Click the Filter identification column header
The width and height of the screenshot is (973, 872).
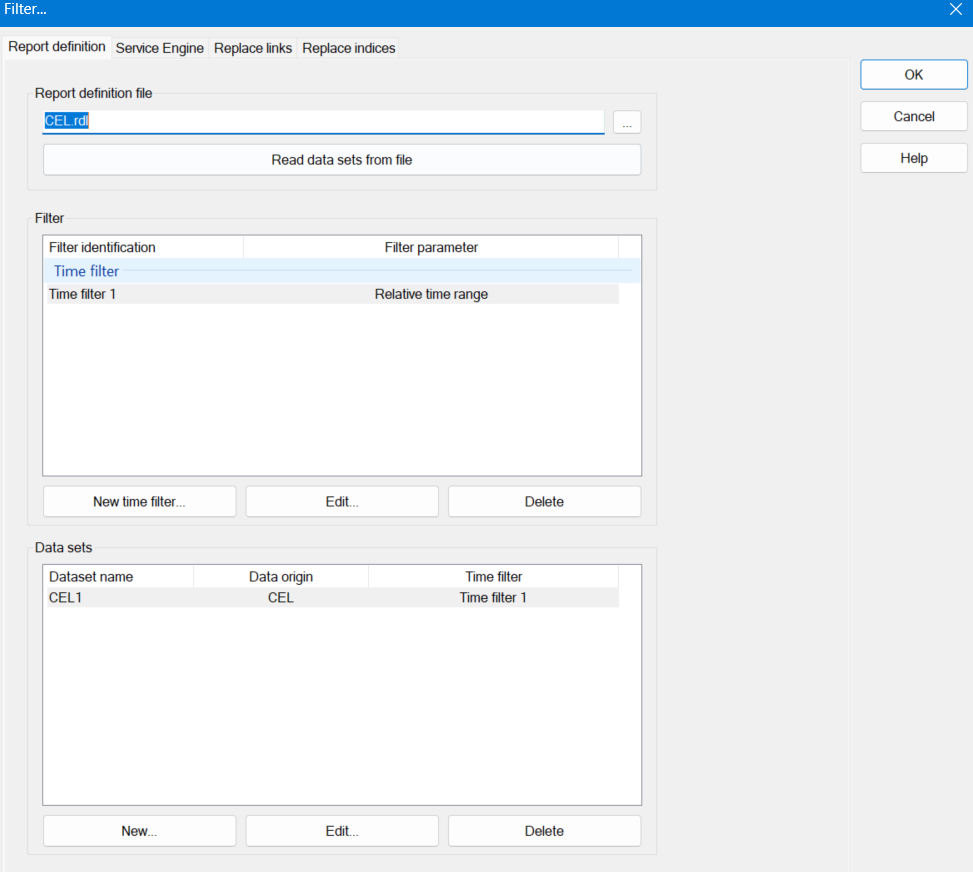[143, 247]
